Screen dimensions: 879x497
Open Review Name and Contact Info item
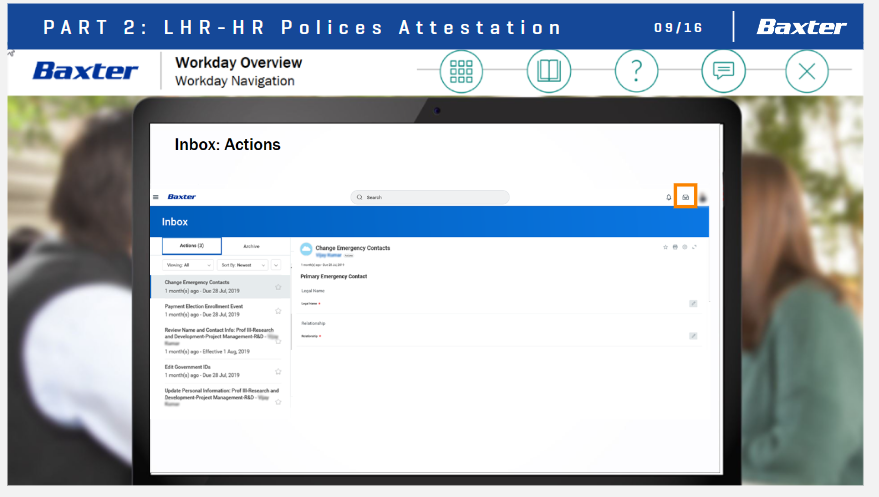point(220,341)
